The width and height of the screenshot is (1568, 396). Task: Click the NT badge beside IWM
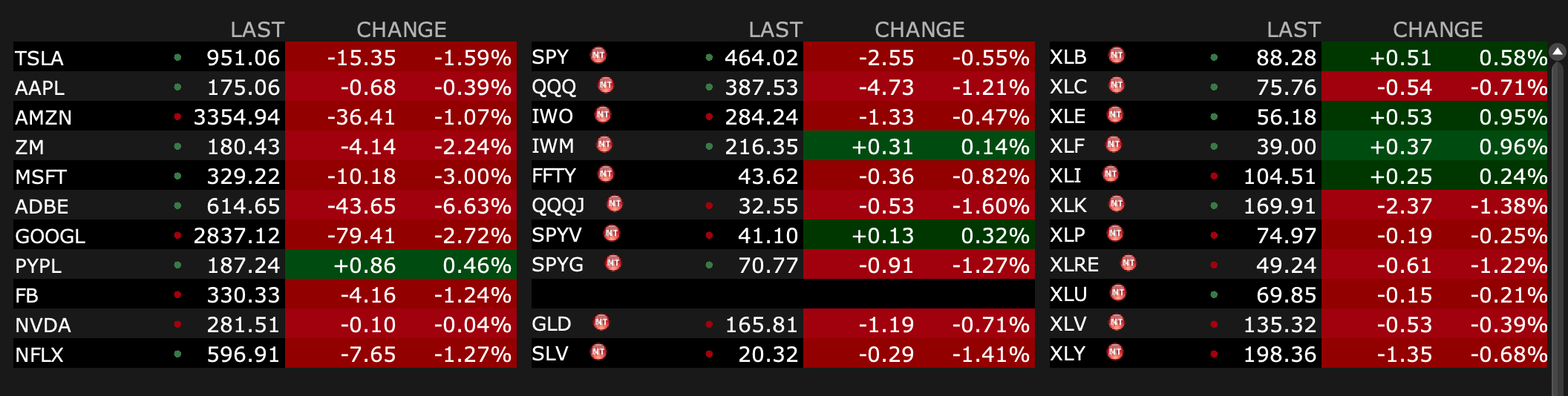(604, 145)
